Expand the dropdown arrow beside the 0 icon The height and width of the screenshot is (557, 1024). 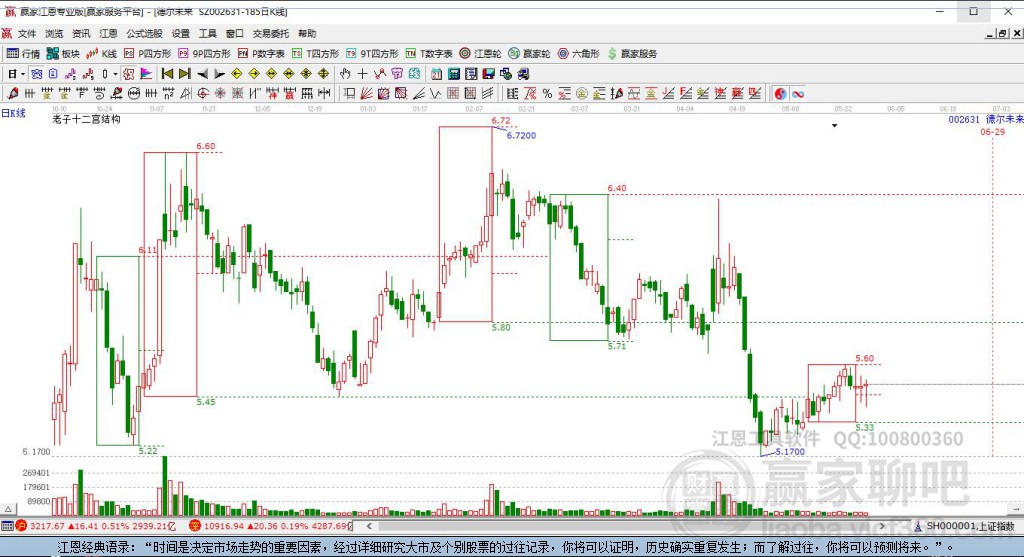point(116,74)
